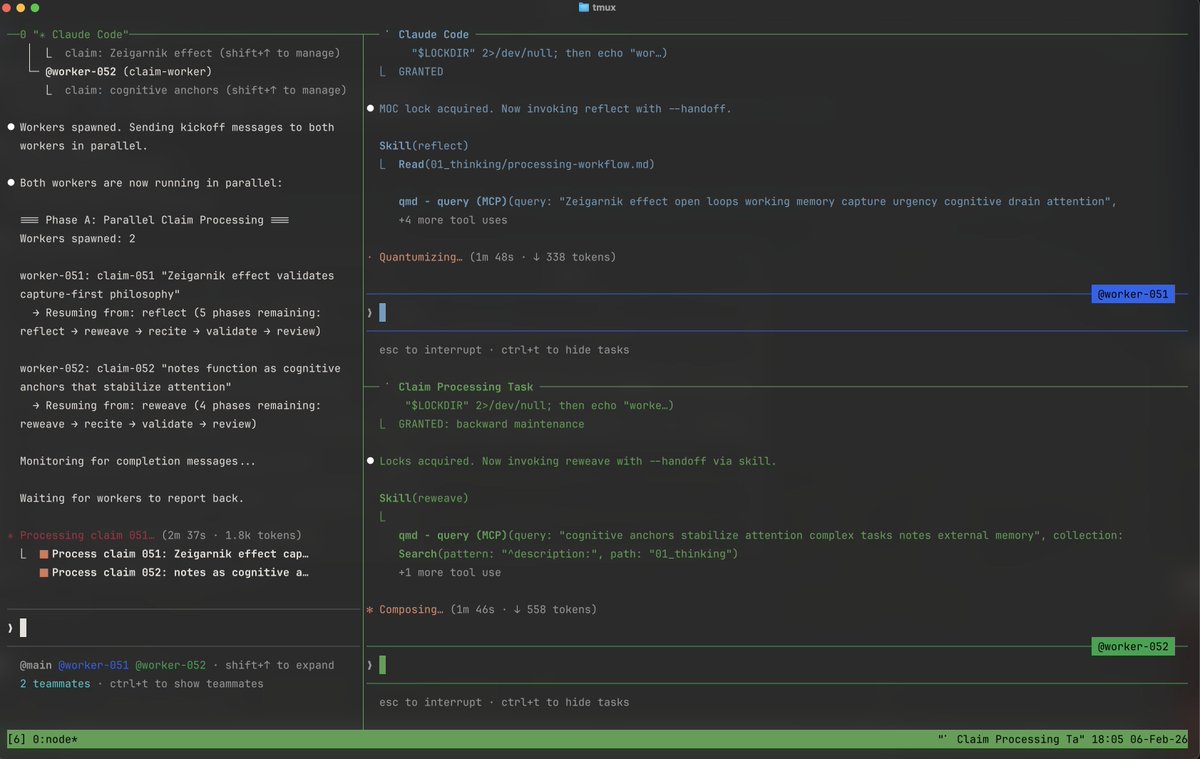1200x759 pixels.
Task: Click the '2 teammates' label
Action: click(x=55, y=684)
